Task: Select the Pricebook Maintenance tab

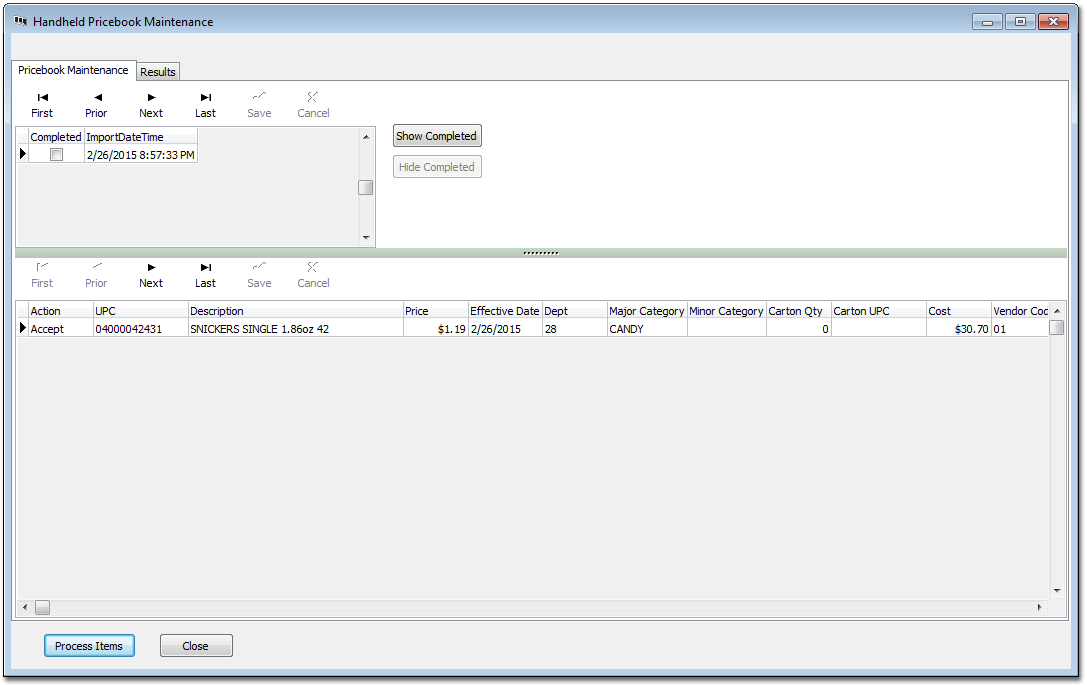Action: coord(73,71)
